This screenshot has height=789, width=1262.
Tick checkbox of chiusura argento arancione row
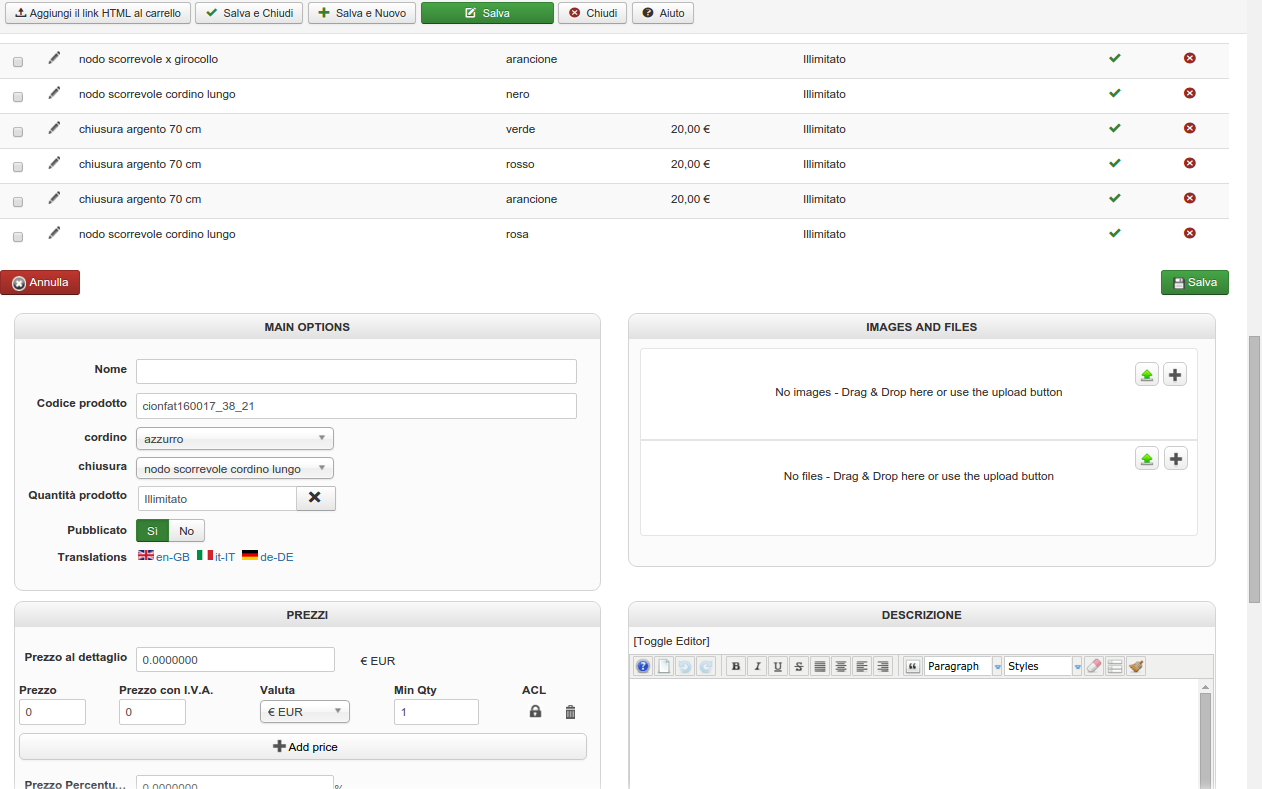pyautogui.click(x=18, y=202)
